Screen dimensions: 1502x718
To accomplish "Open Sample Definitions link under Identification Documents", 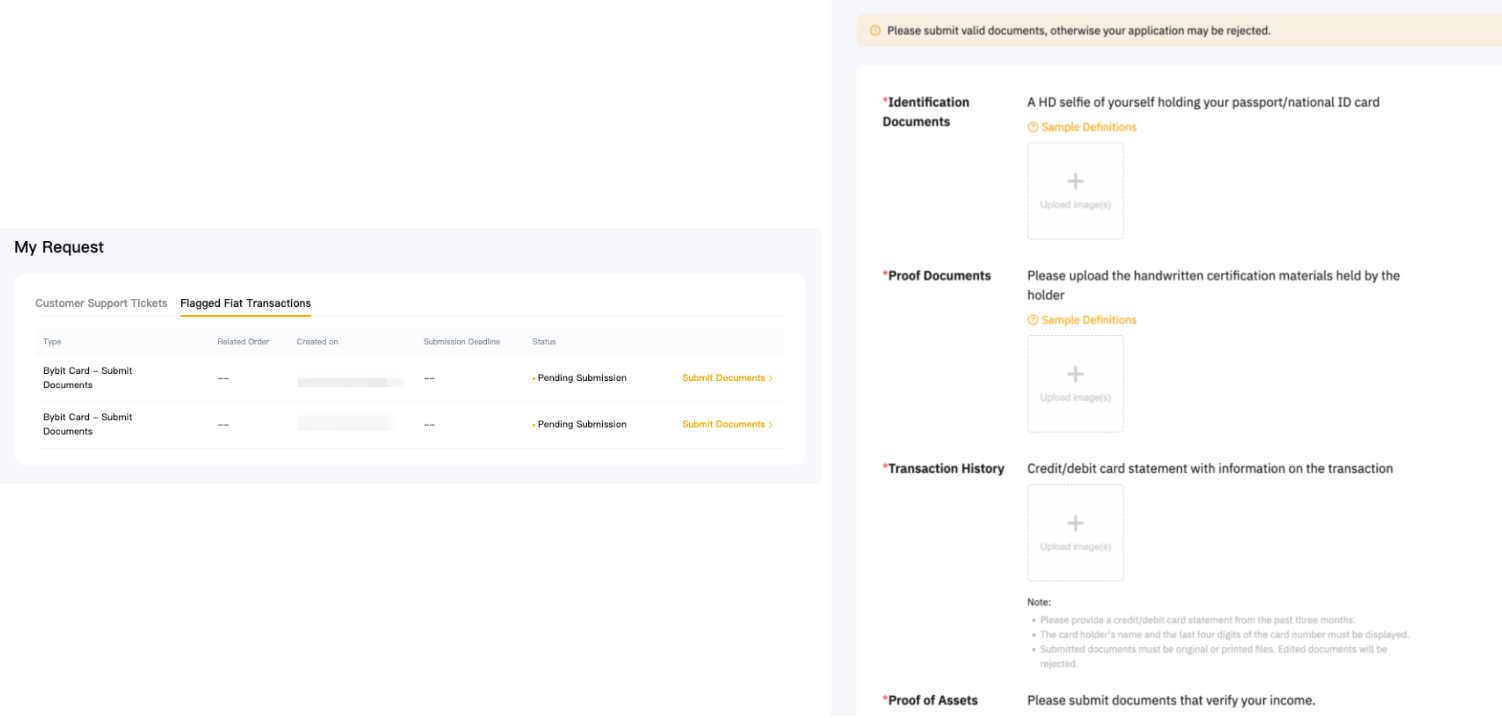I will click(x=1088, y=127).
